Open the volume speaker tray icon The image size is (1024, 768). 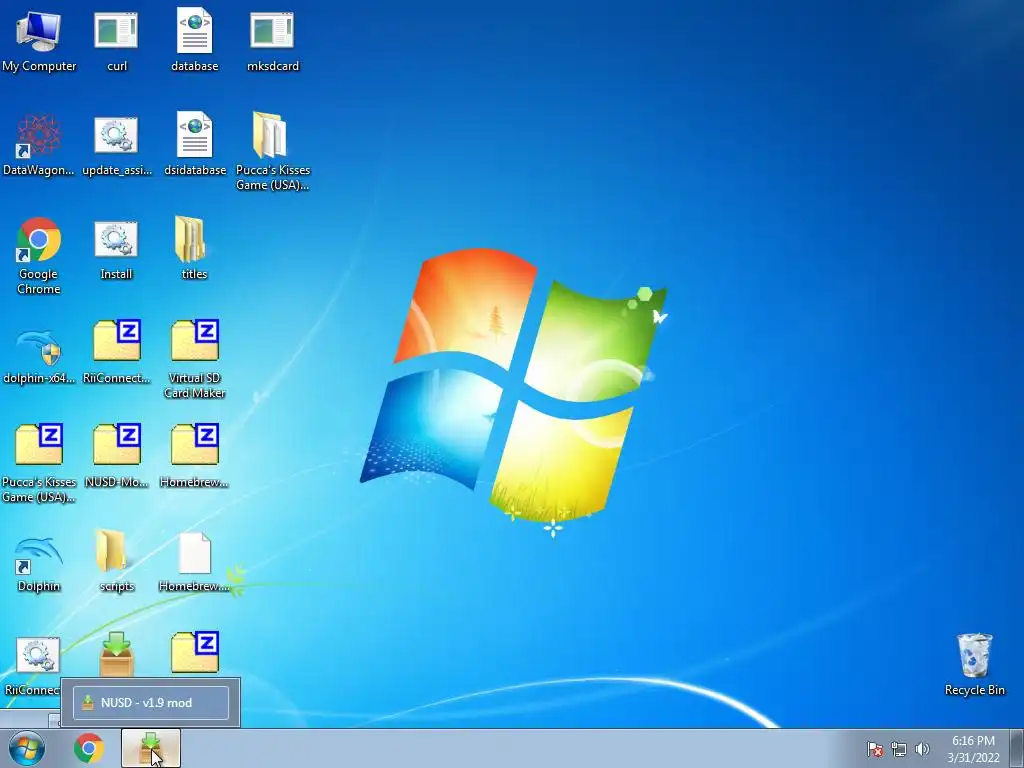[x=922, y=749]
